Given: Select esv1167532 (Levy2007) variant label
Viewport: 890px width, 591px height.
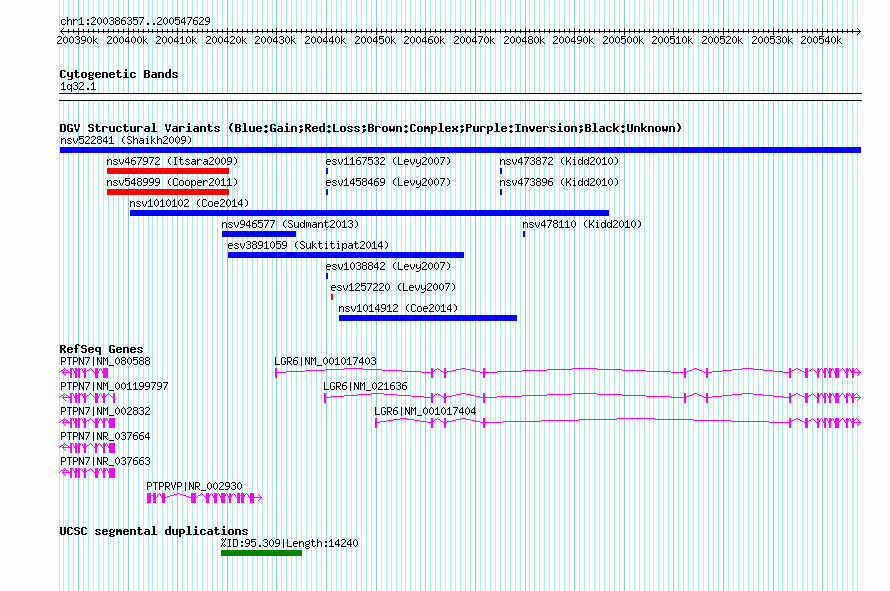Looking at the screenshot, I should click(388, 161).
